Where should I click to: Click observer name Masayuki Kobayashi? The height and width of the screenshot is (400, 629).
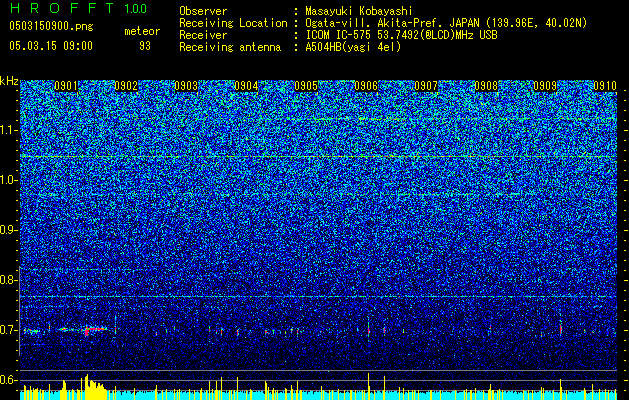(x=359, y=11)
